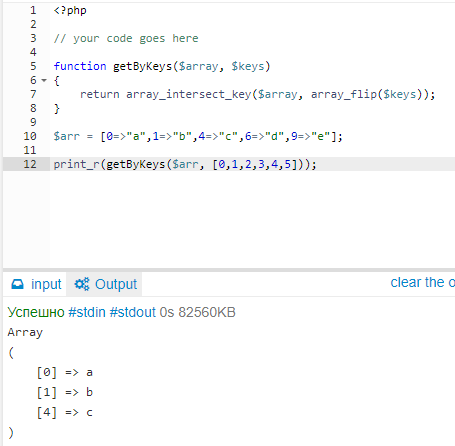Click on the $arr assignment line

pos(198,136)
